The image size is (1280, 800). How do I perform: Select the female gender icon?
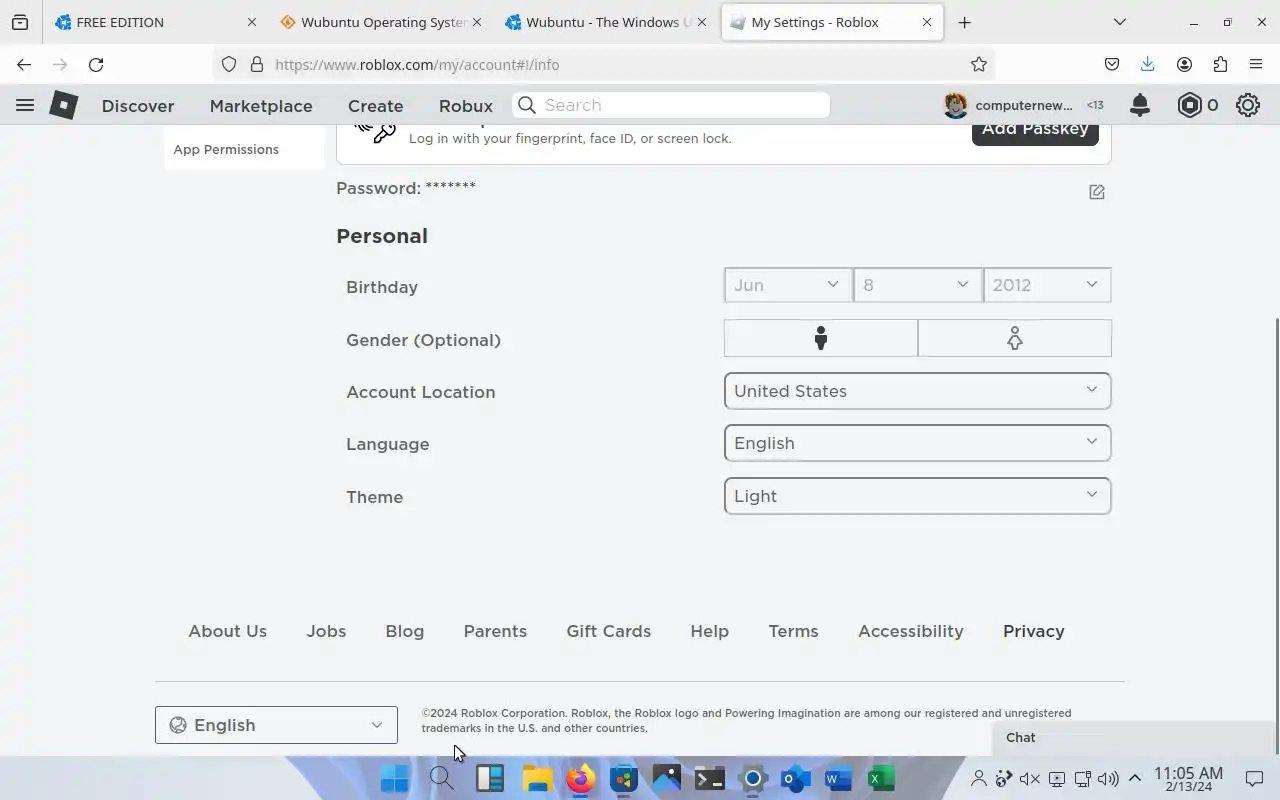pos(1014,338)
